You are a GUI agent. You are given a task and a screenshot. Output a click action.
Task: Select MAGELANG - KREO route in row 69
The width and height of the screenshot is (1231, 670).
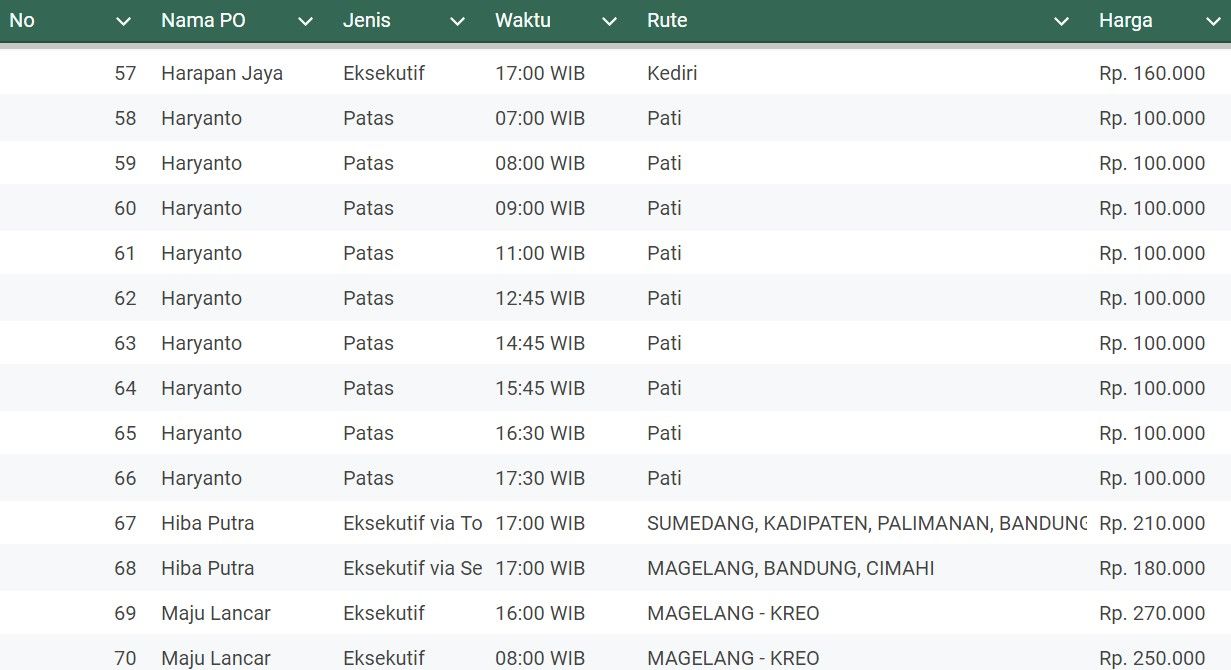(x=733, y=613)
